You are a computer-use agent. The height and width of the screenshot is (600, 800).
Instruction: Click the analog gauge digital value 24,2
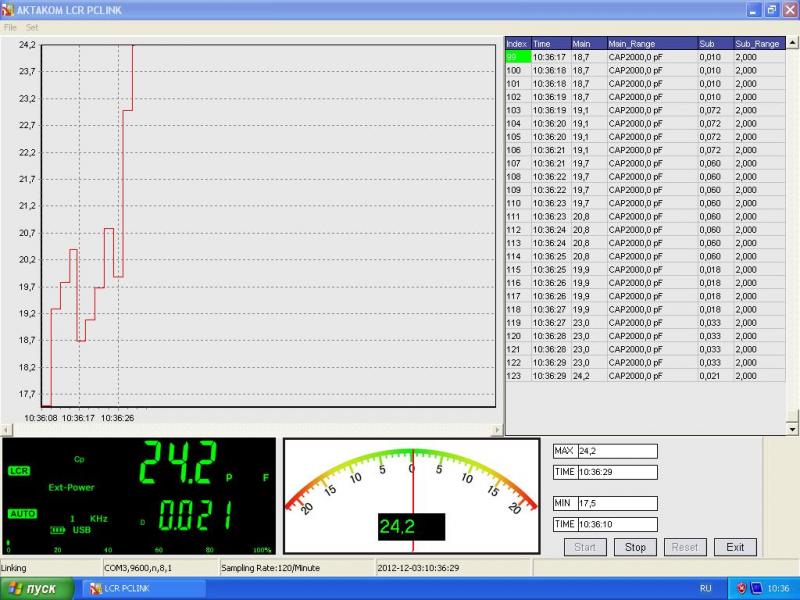coord(411,527)
